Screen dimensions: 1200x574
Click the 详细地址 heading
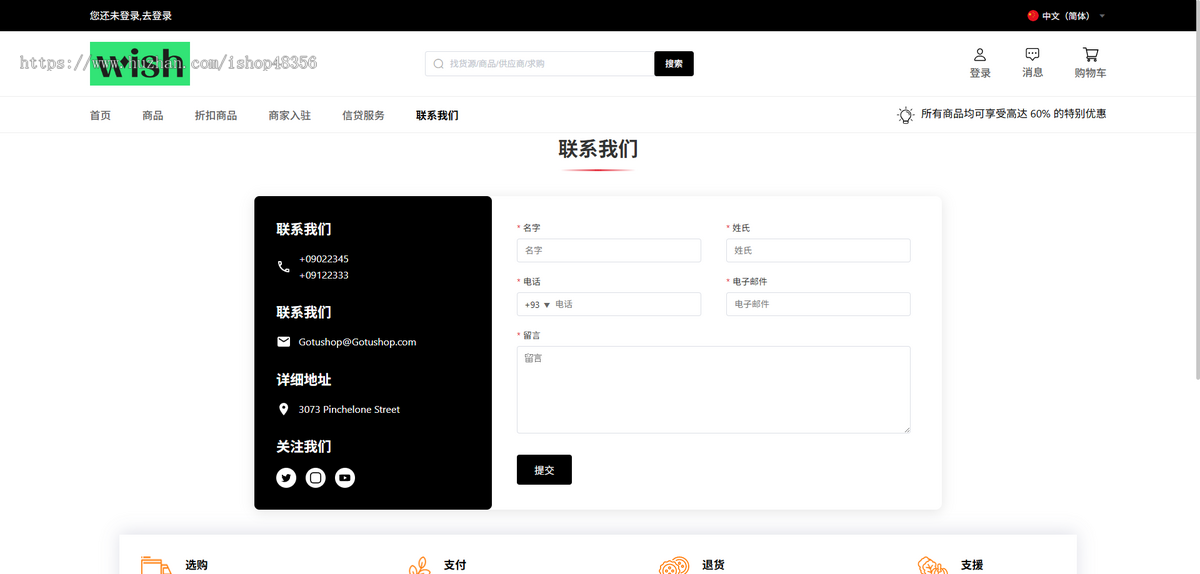[x=304, y=379]
